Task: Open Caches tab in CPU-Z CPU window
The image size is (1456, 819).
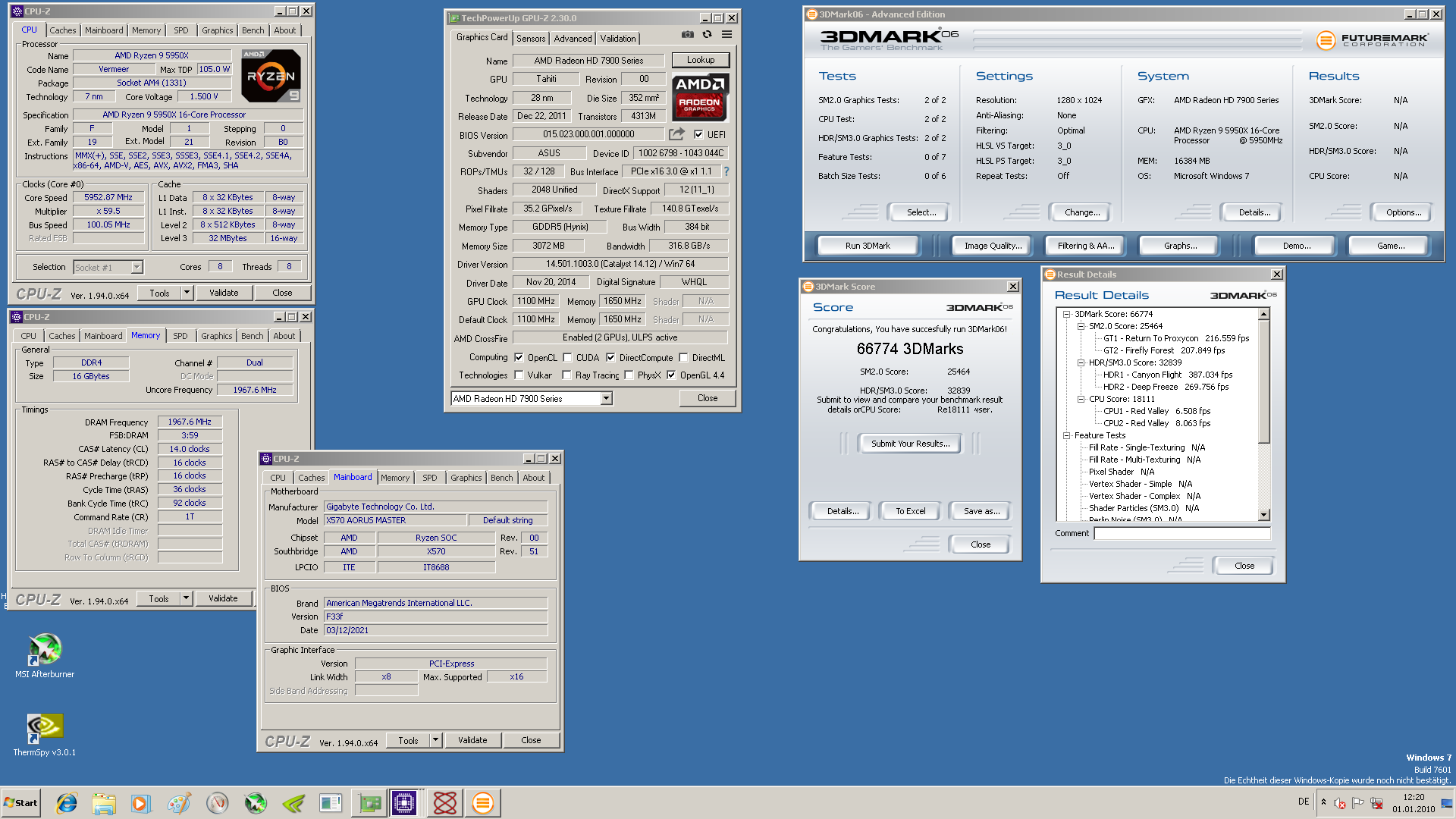Action: pos(62,30)
